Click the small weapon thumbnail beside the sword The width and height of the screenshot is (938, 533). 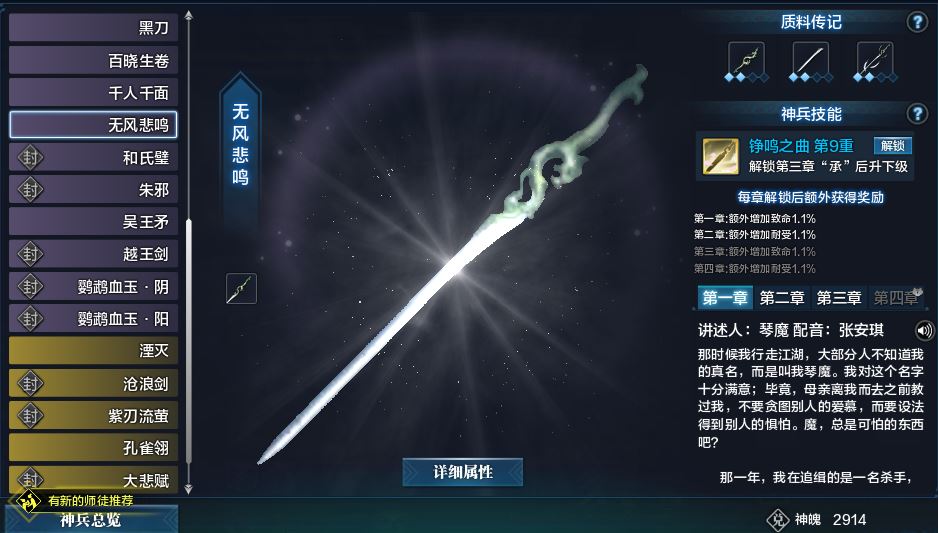click(241, 289)
